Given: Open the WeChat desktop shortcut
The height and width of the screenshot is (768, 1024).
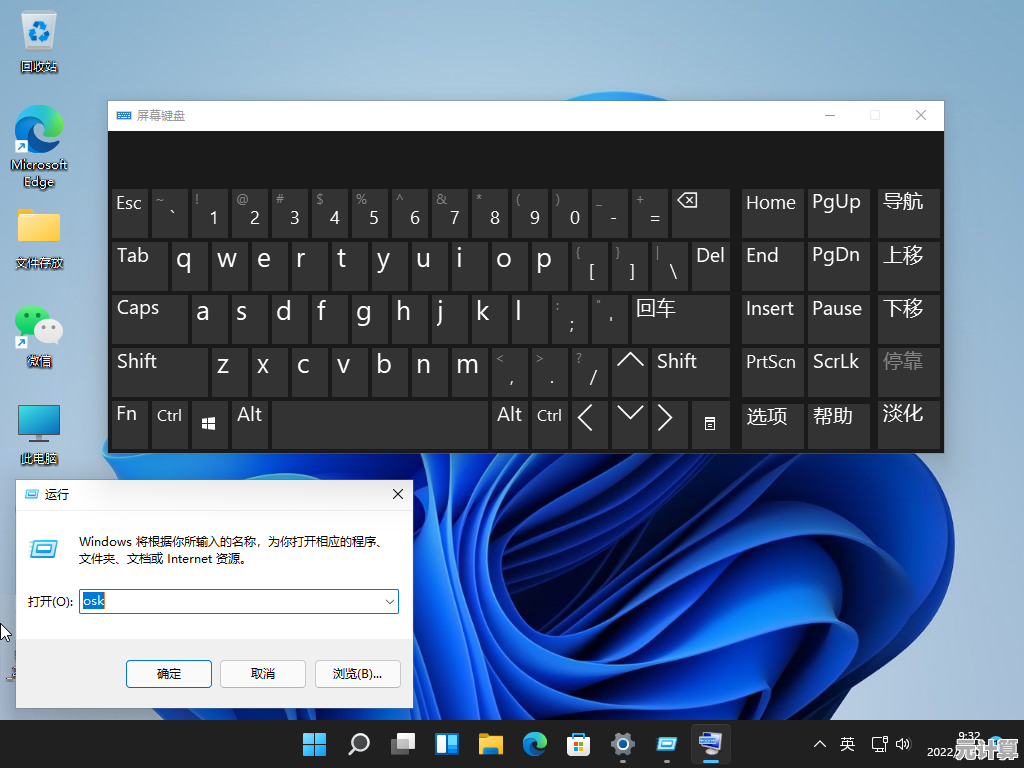Looking at the screenshot, I should 39,328.
